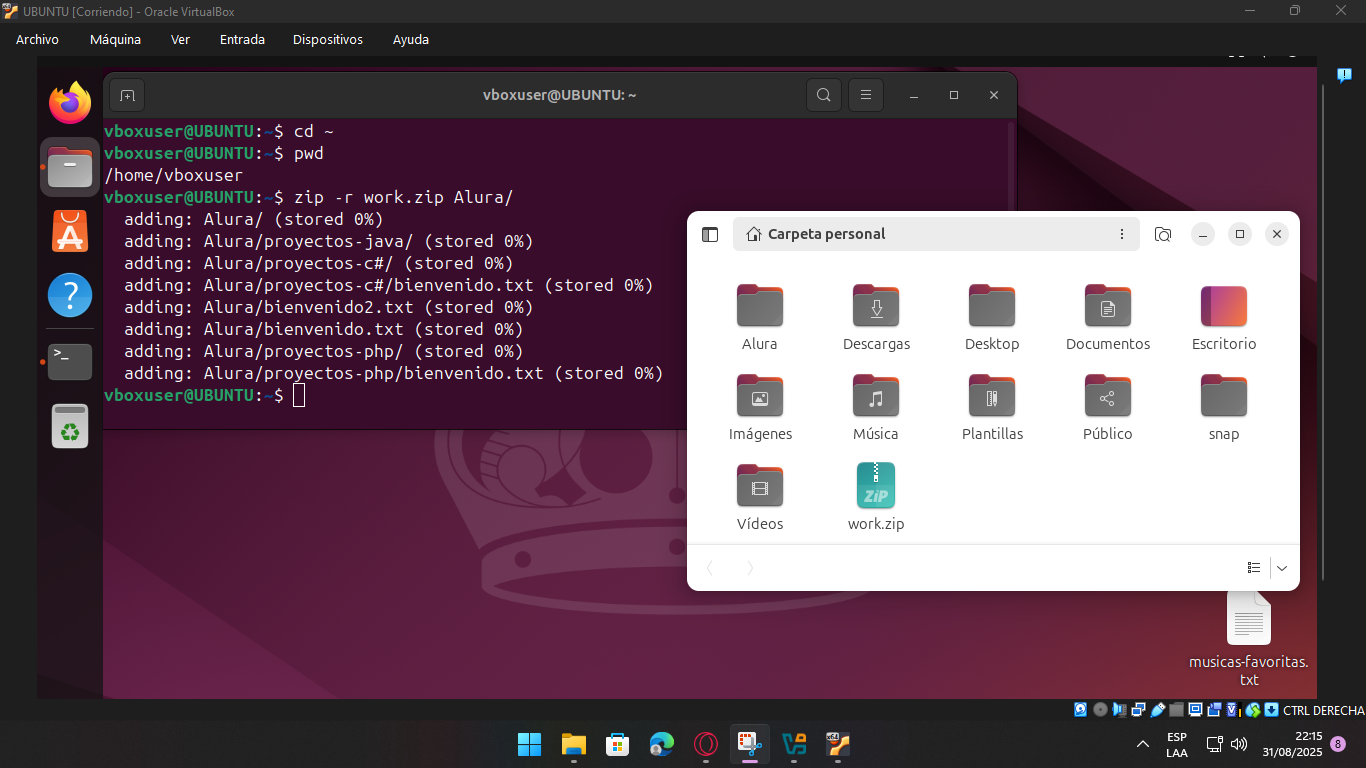Viewport: 1366px width, 768px height.
Task: Click the zip -r work.zip Alura/ command line
Action: [x=403, y=197]
